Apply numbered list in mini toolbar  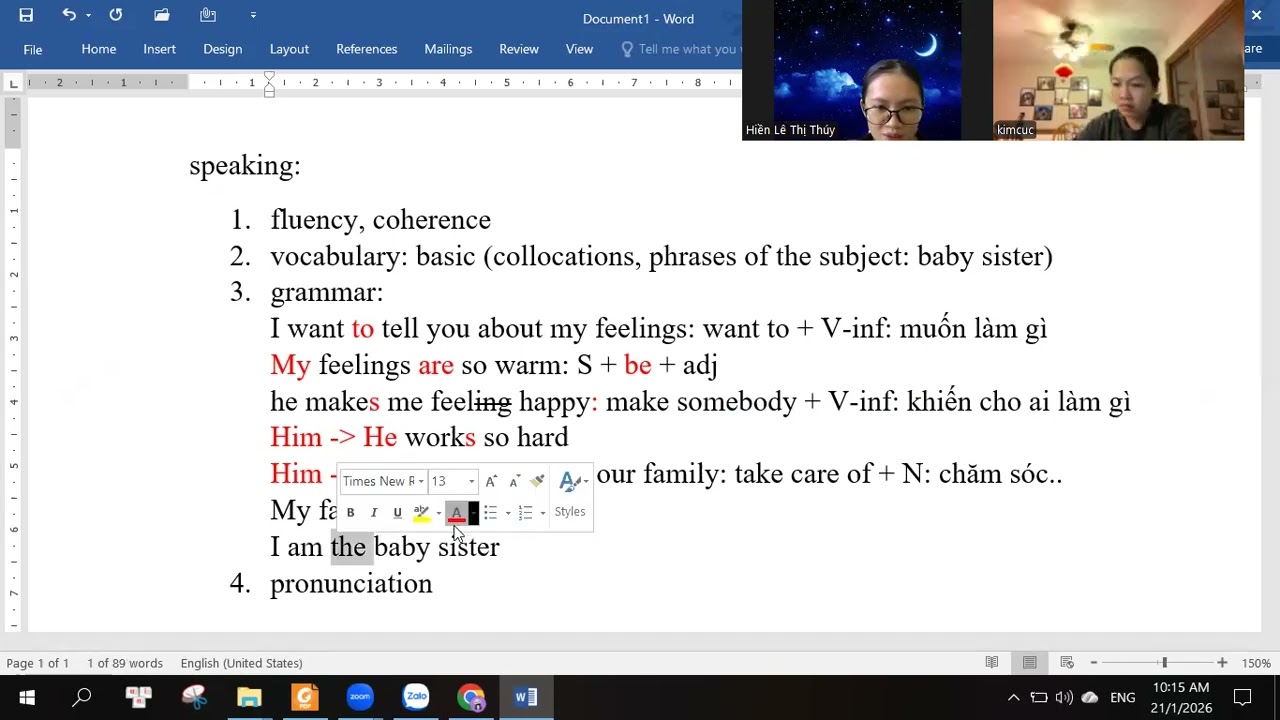pos(525,513)
